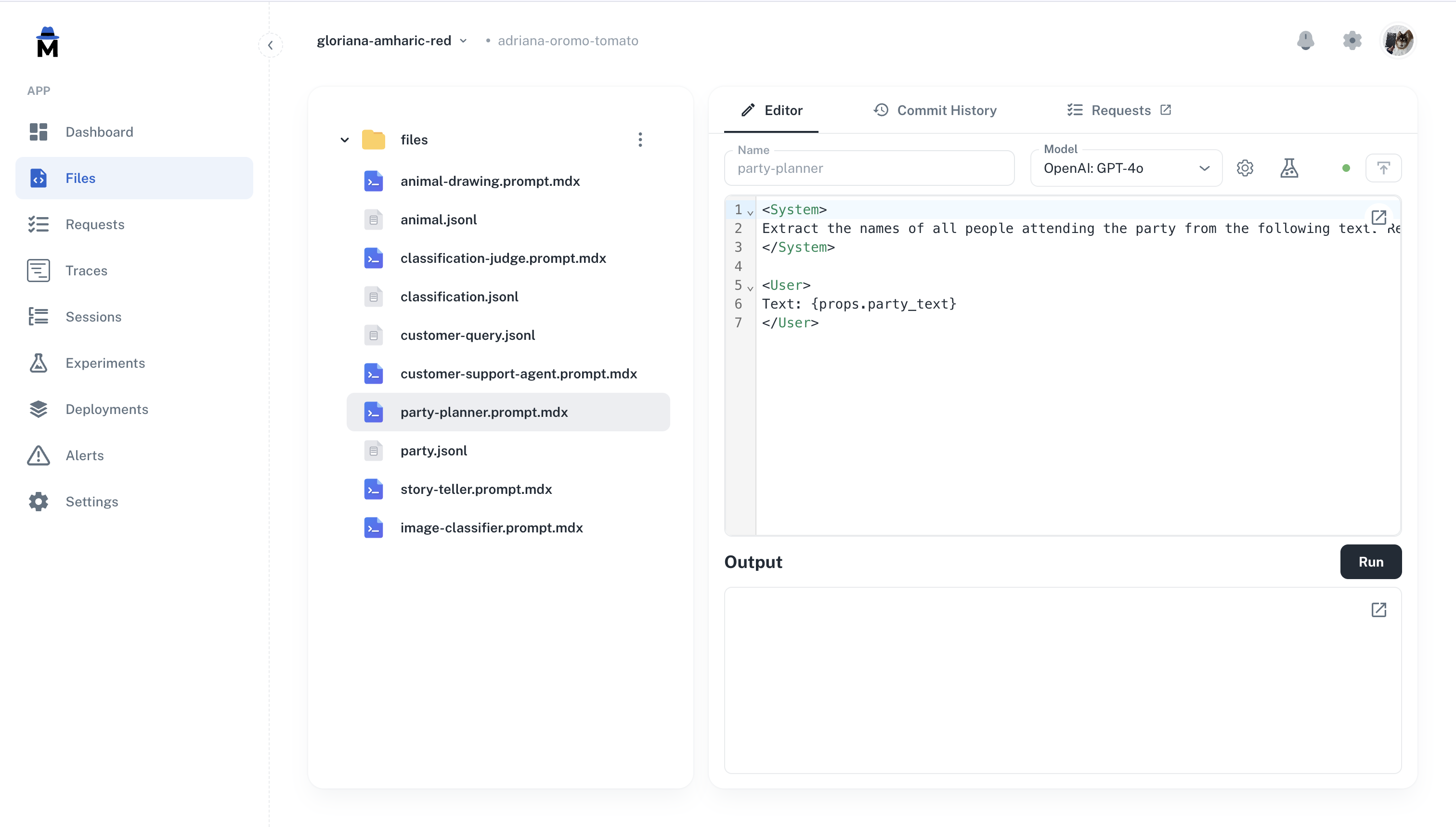Viewport: 1456px width, 827px height.
Task: Fold the User block on line 5
Action: [x=750, y=288]
